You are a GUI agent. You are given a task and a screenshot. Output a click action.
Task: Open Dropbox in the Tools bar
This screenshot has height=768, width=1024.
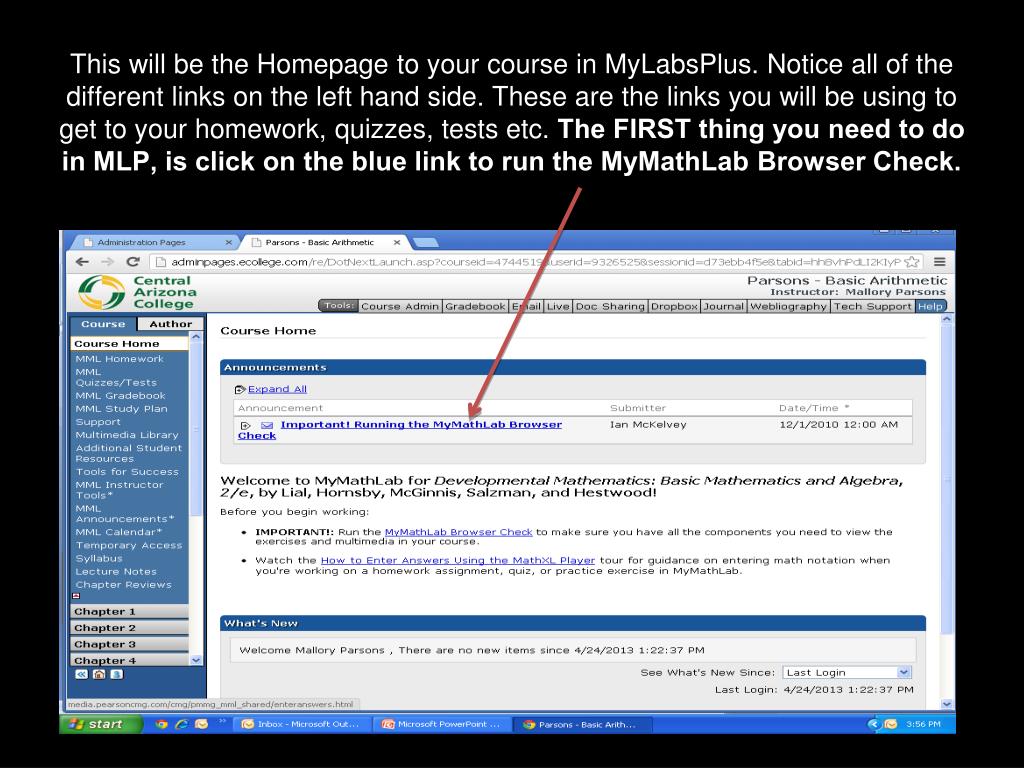click(674, 306)
